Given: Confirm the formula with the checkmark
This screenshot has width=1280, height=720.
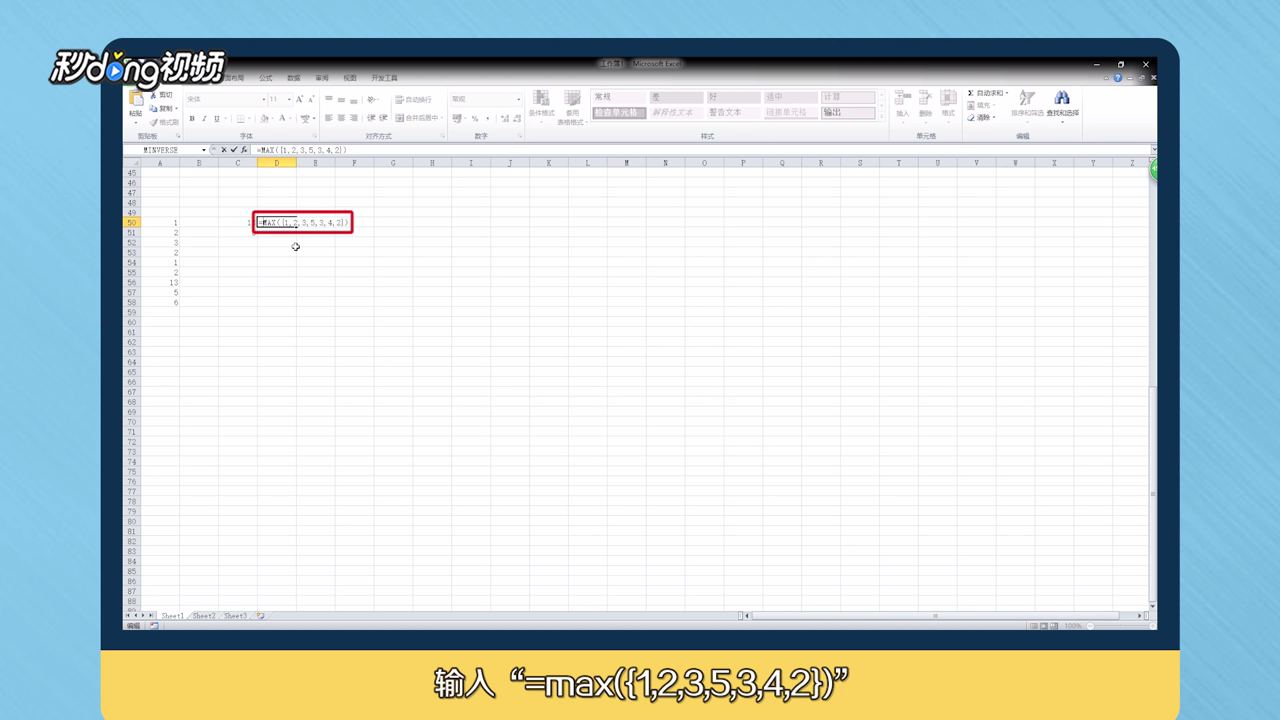Looking at the screenshot, I should (x=234, y=150).
